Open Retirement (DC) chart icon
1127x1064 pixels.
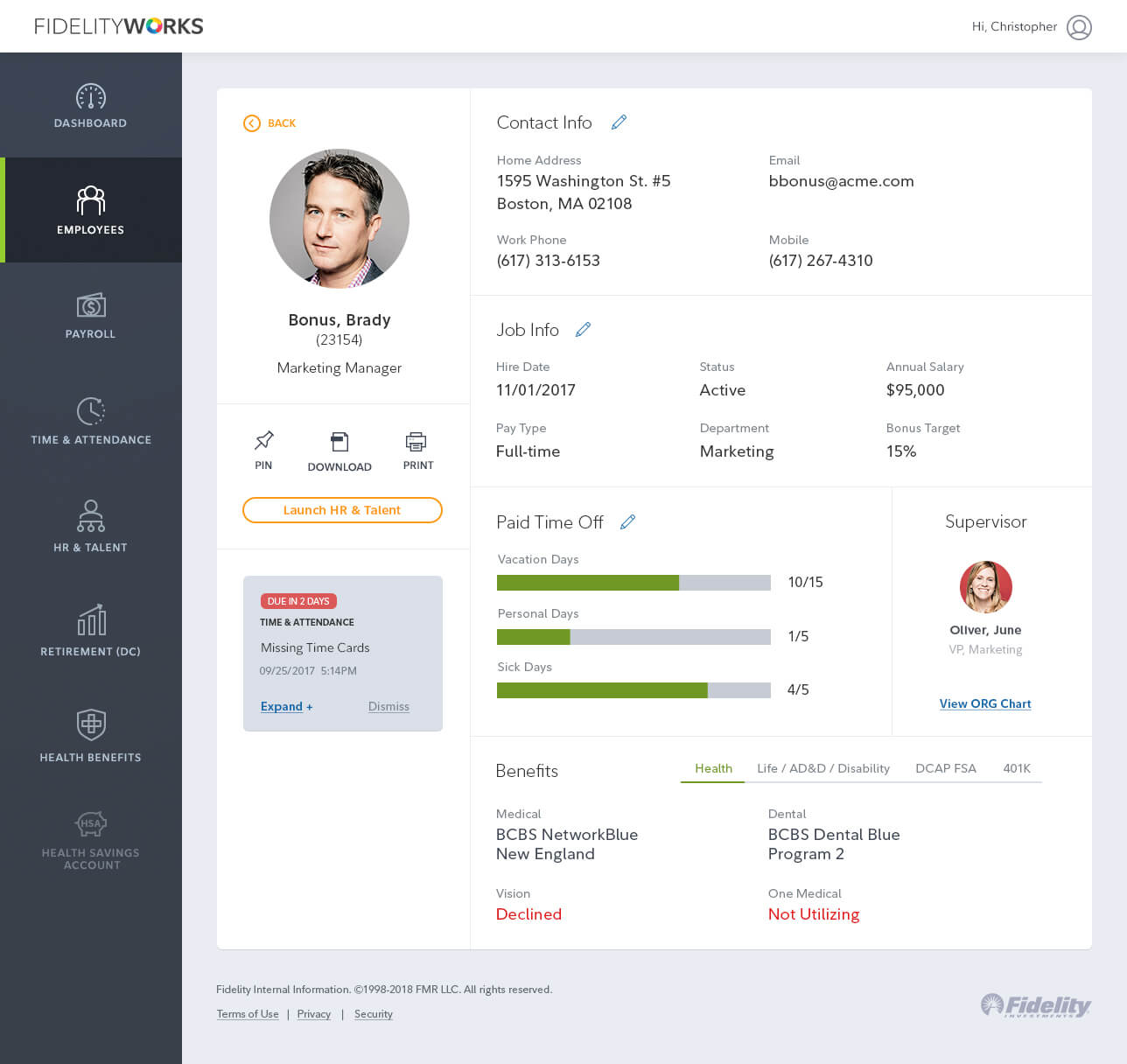[90, 619]
